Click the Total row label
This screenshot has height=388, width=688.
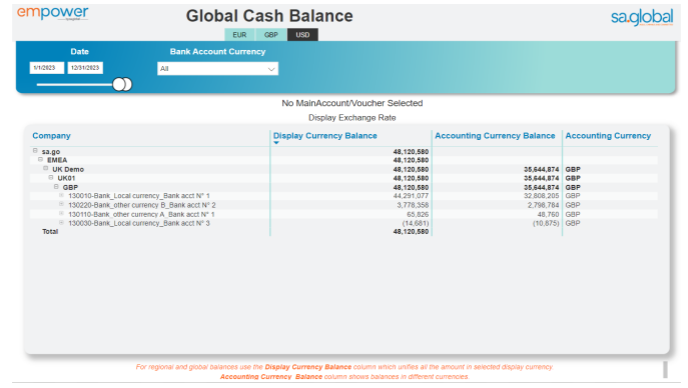pyautogui.click(x=50, y=231)
